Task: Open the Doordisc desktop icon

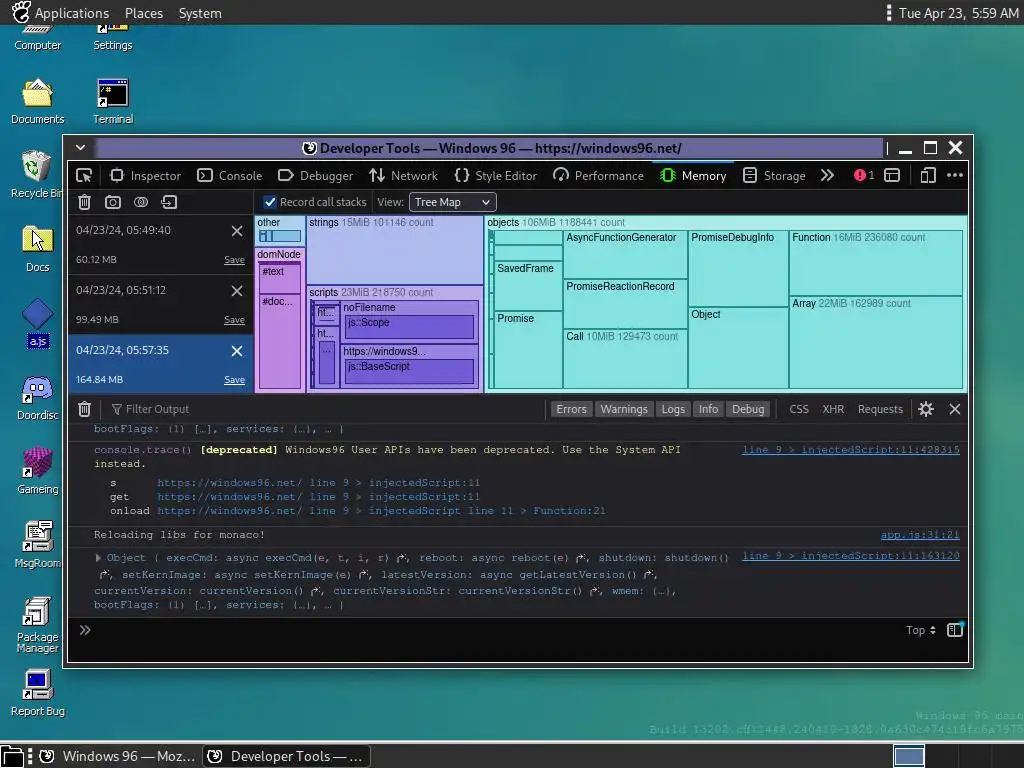Action: (x=37, y=398)
